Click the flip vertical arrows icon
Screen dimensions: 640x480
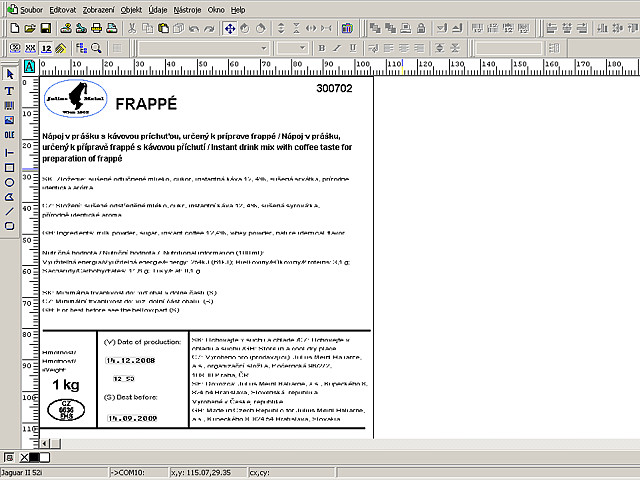280,28
